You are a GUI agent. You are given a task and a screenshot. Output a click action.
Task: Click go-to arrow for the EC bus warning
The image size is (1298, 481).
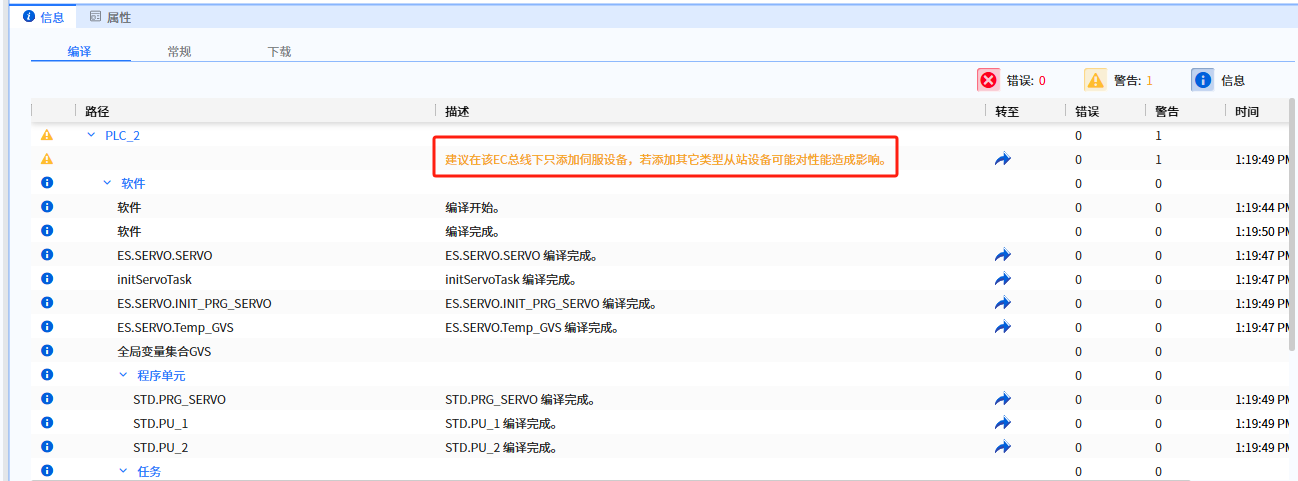point(1003,159)
